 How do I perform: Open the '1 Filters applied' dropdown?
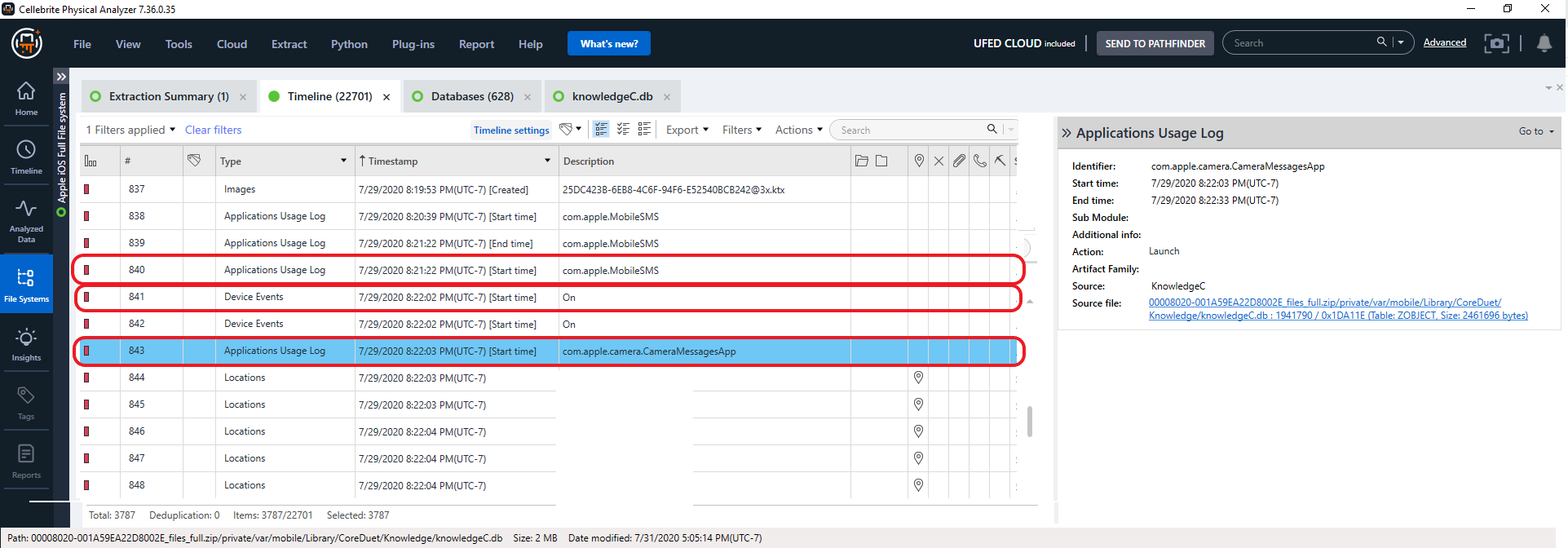pyautogui.click(x=130, y=130)
